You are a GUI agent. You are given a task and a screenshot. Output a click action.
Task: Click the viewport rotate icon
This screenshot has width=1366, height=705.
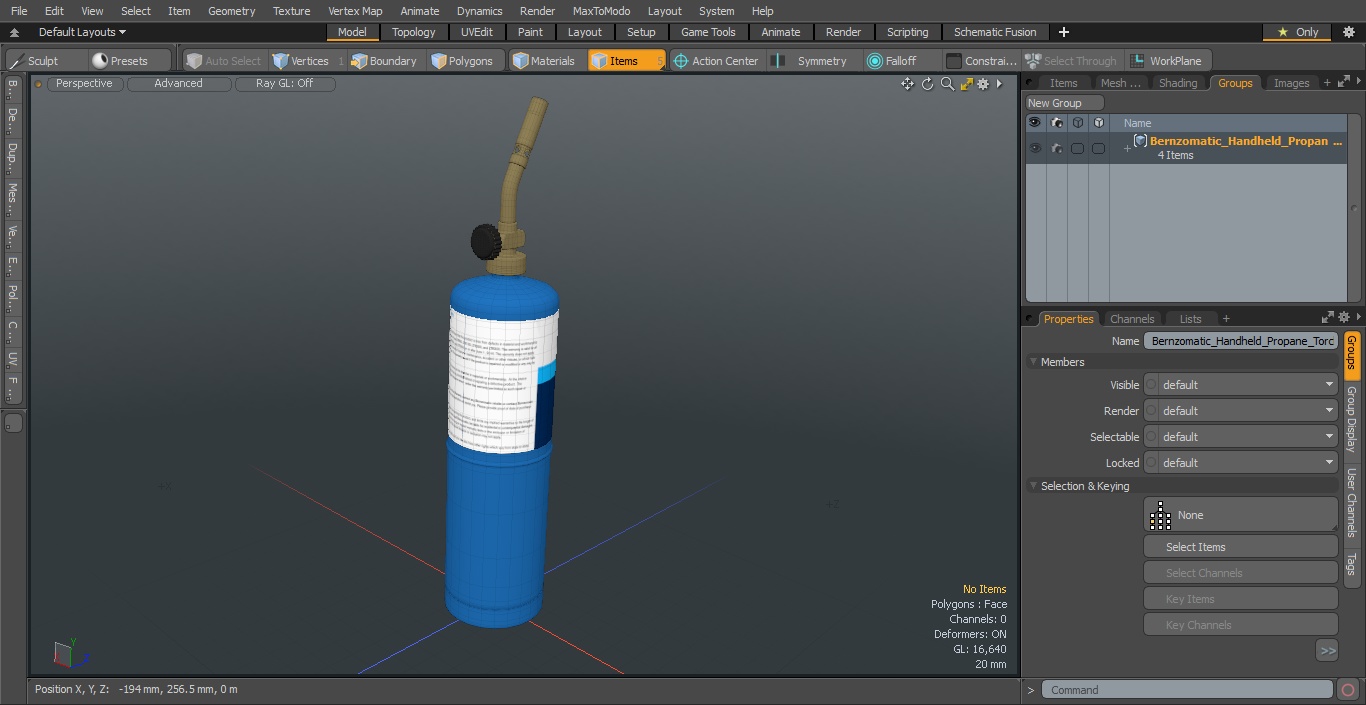[927, 84]
